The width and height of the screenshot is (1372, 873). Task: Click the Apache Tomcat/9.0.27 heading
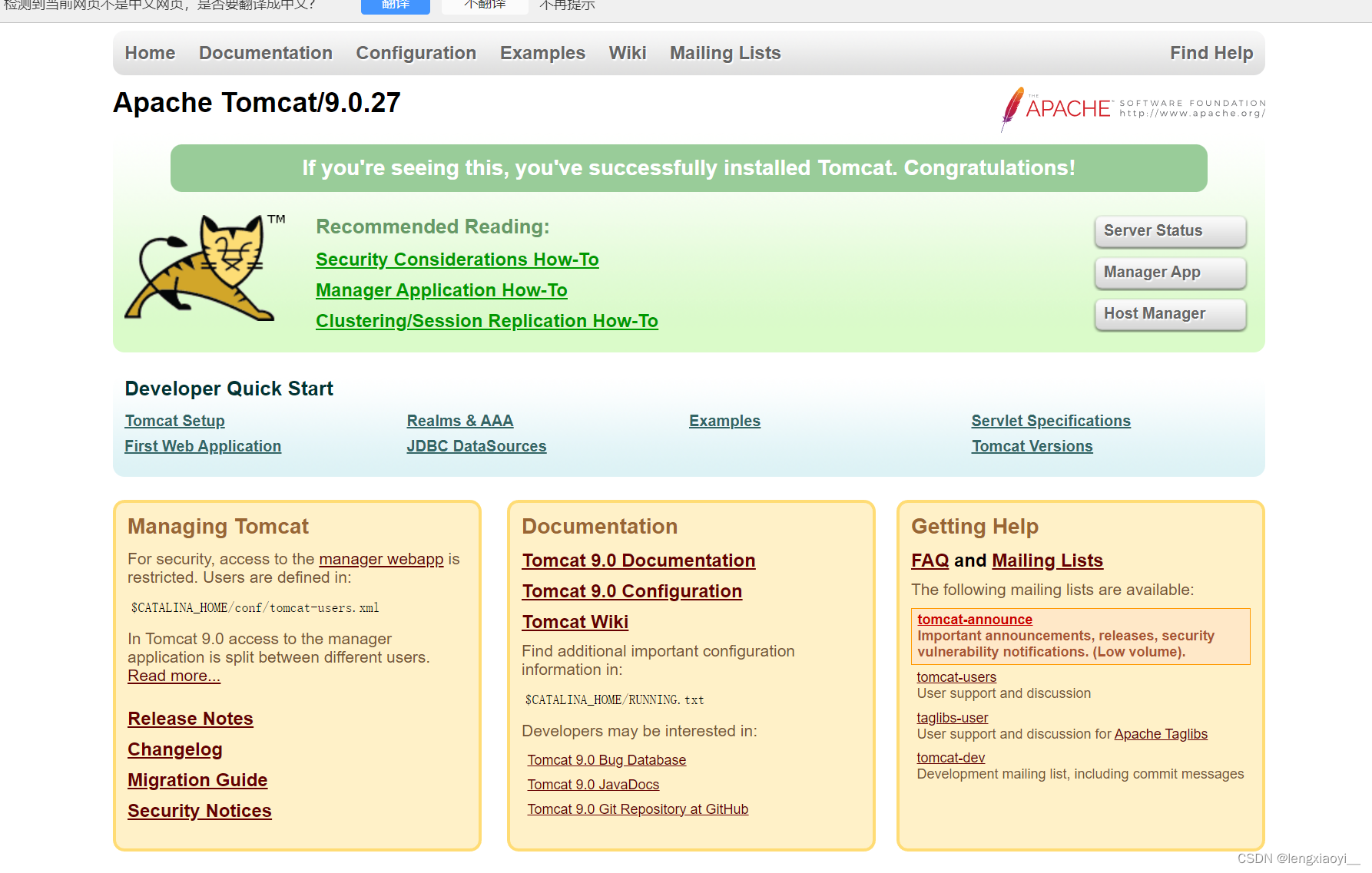(x=257, y=103)
